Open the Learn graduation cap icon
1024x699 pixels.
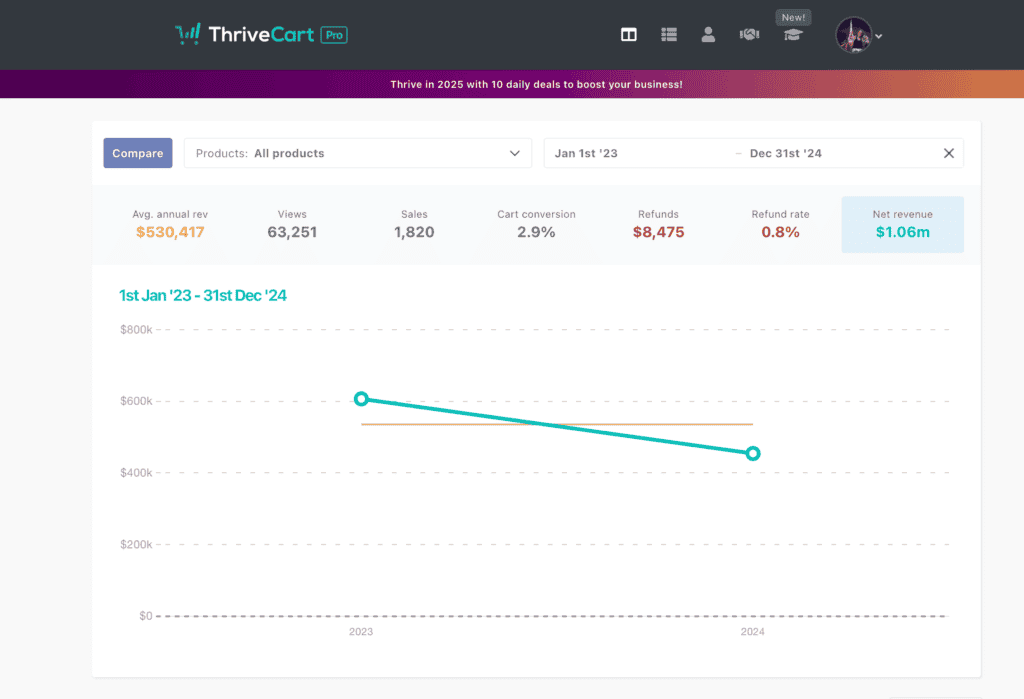point(793,35)
